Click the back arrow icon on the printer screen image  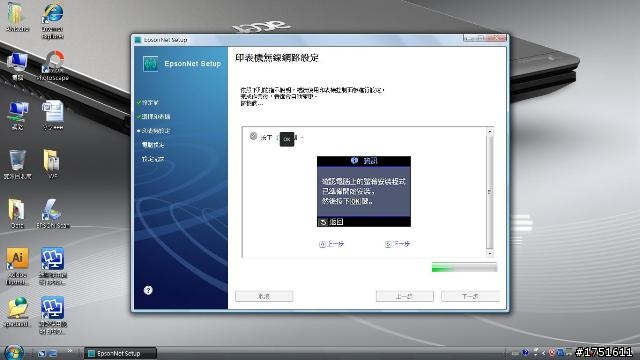(x=323, y=222)
